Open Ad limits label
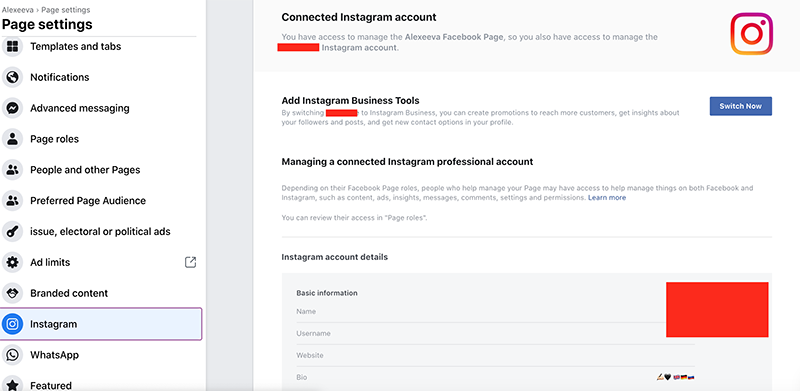Screen dimensions: 800x391 pyautogui.click(x=50, y=262)
